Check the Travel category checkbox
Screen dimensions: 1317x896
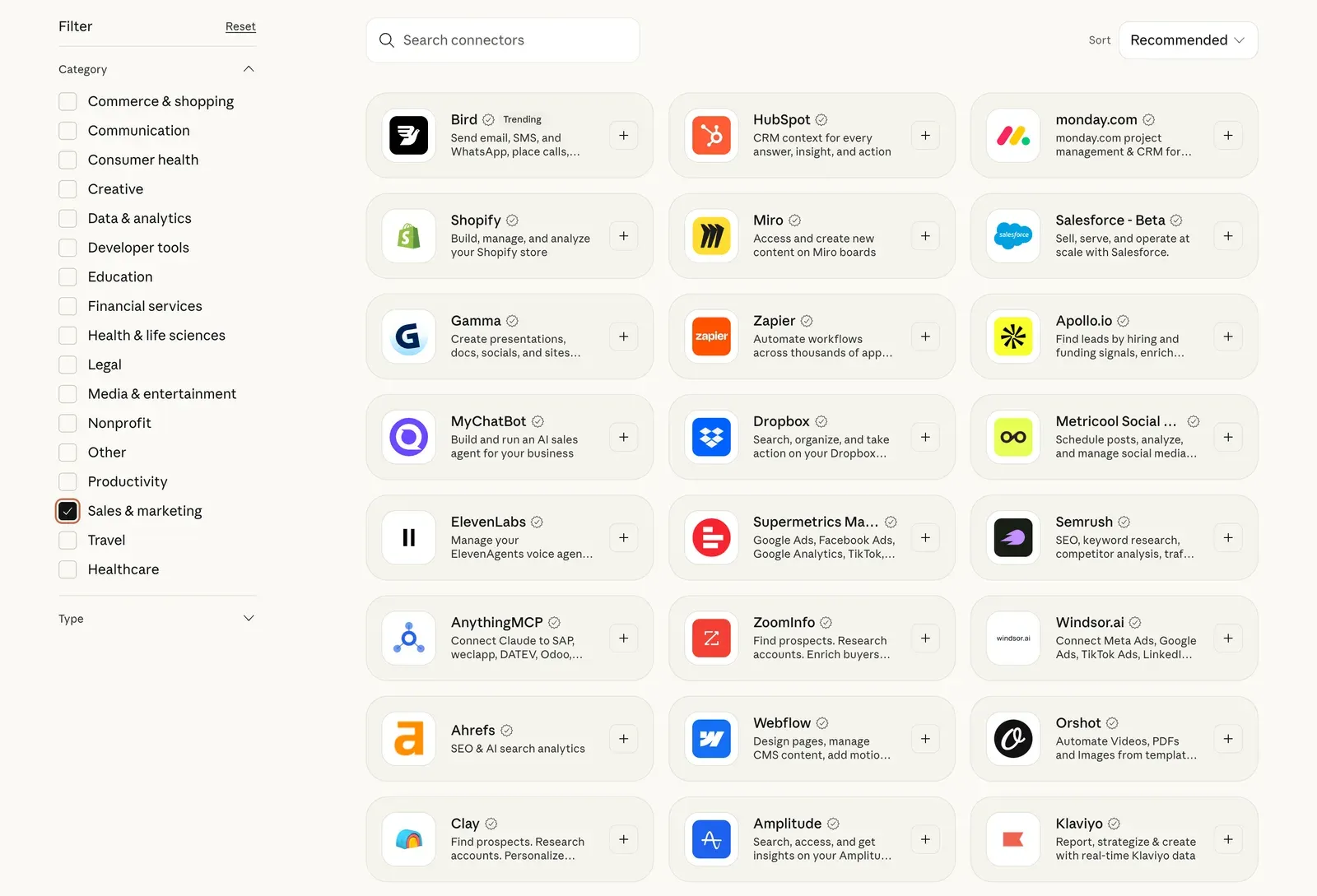(x=67, y=541)
